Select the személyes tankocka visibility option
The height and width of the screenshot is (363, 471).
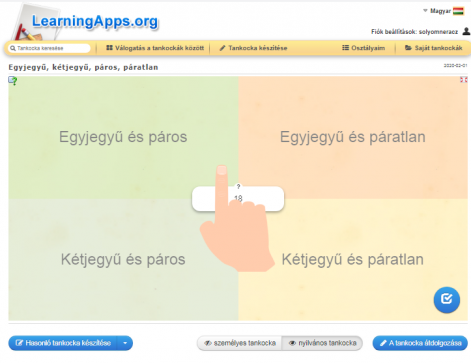pyautogui.click(x=240, y=343)
